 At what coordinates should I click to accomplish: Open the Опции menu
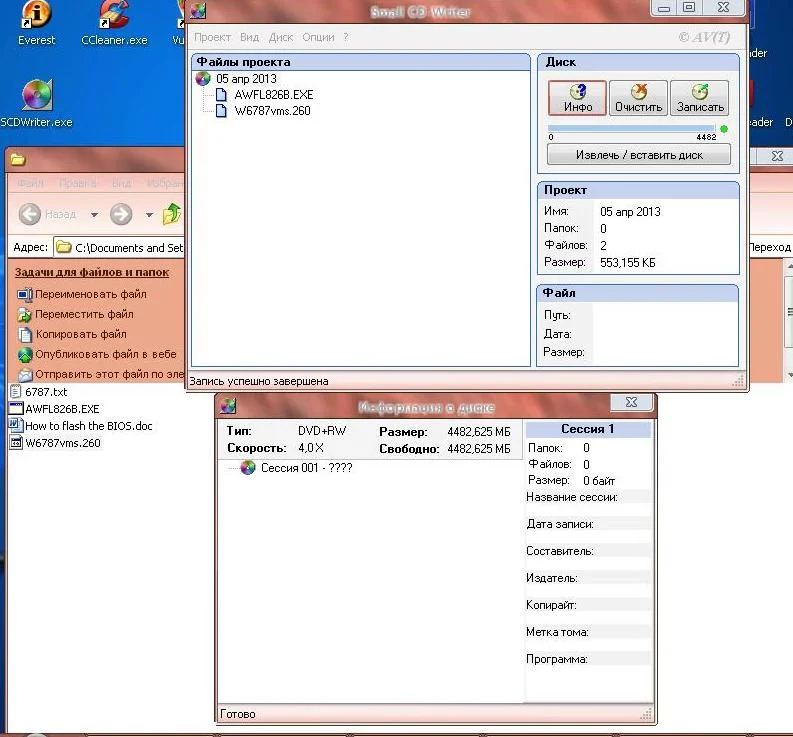(x=318, y=37)
